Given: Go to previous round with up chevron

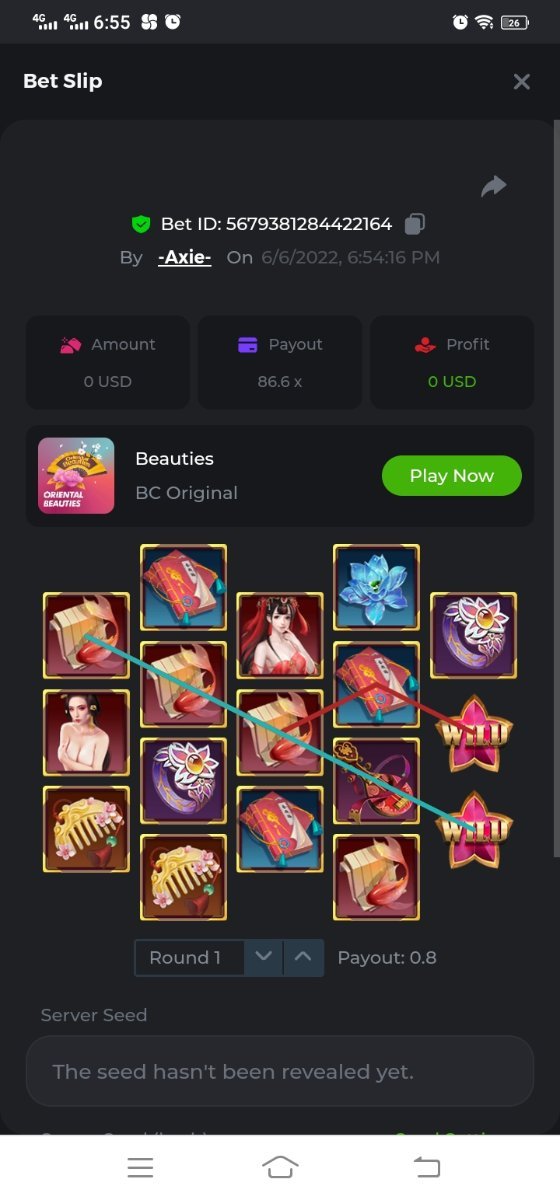Looking at the screenshot, I should (304, 957).
